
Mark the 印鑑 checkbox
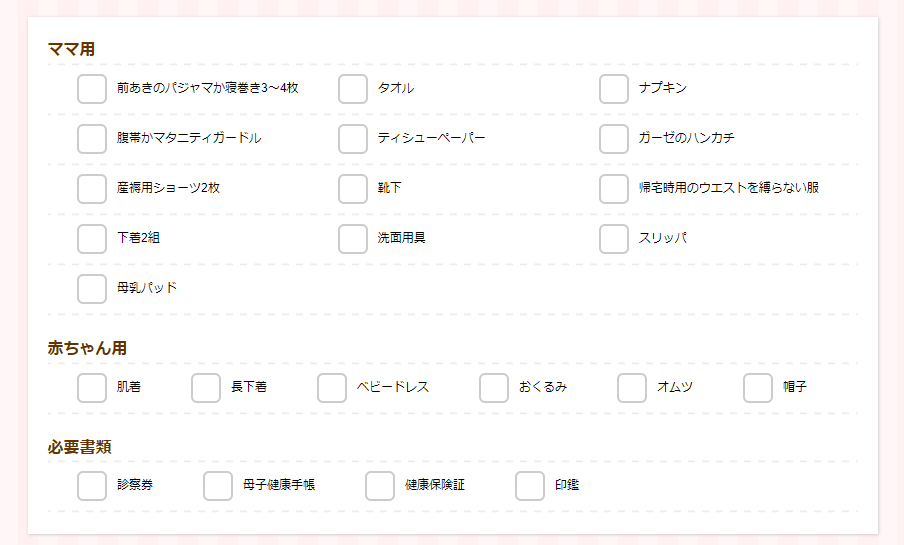[x=530, y=486]
